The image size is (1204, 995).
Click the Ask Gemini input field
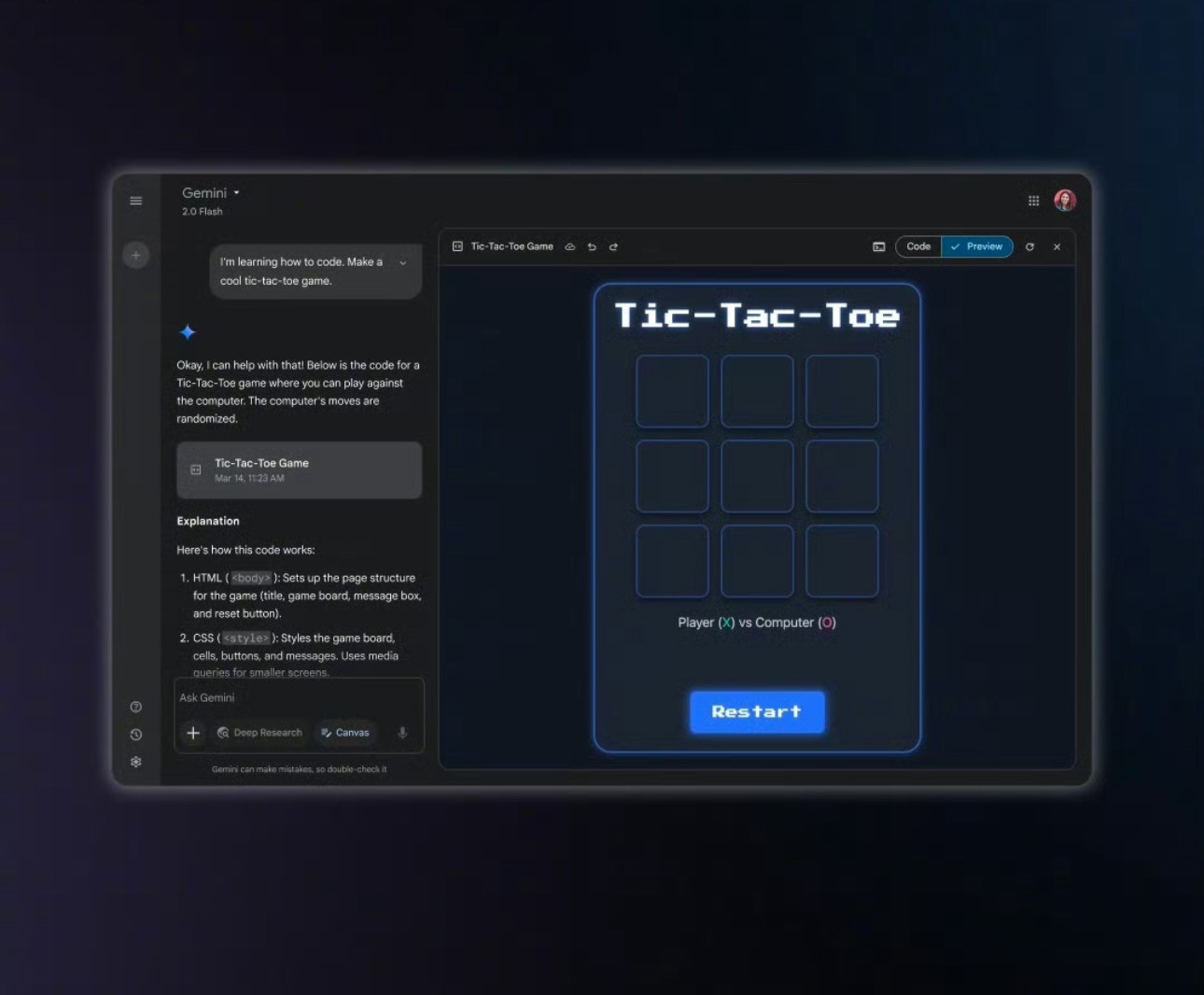click(x=299, y=698)
